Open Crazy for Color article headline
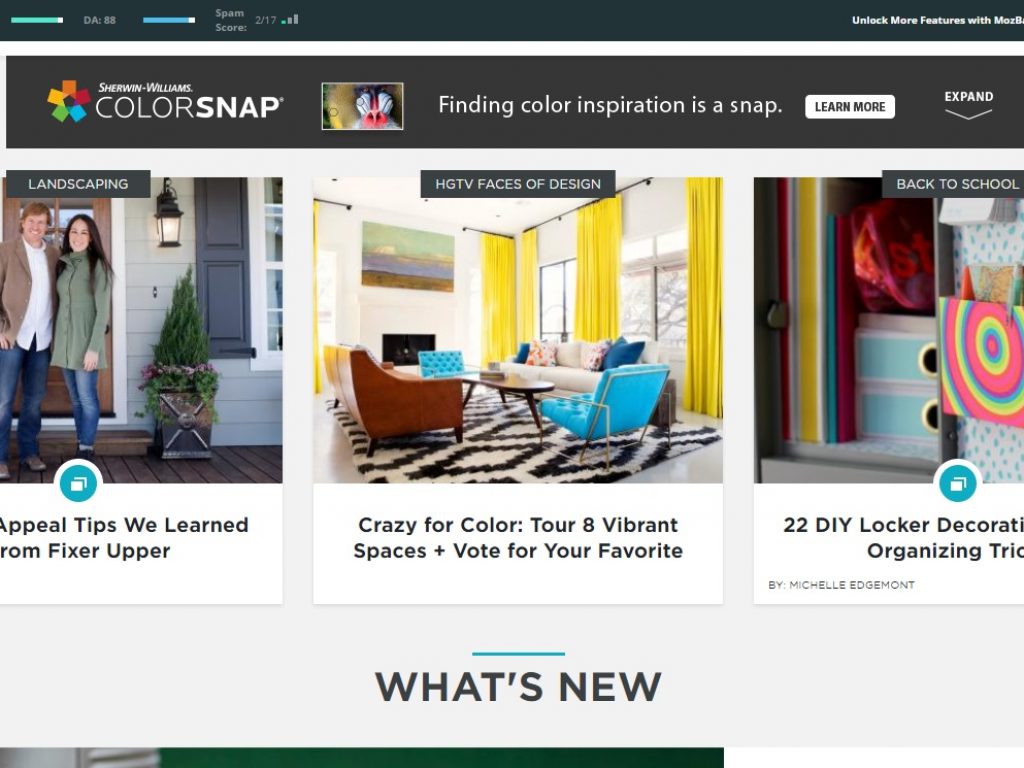Screen dimensions: 1024x768 (x=518, y=537)
